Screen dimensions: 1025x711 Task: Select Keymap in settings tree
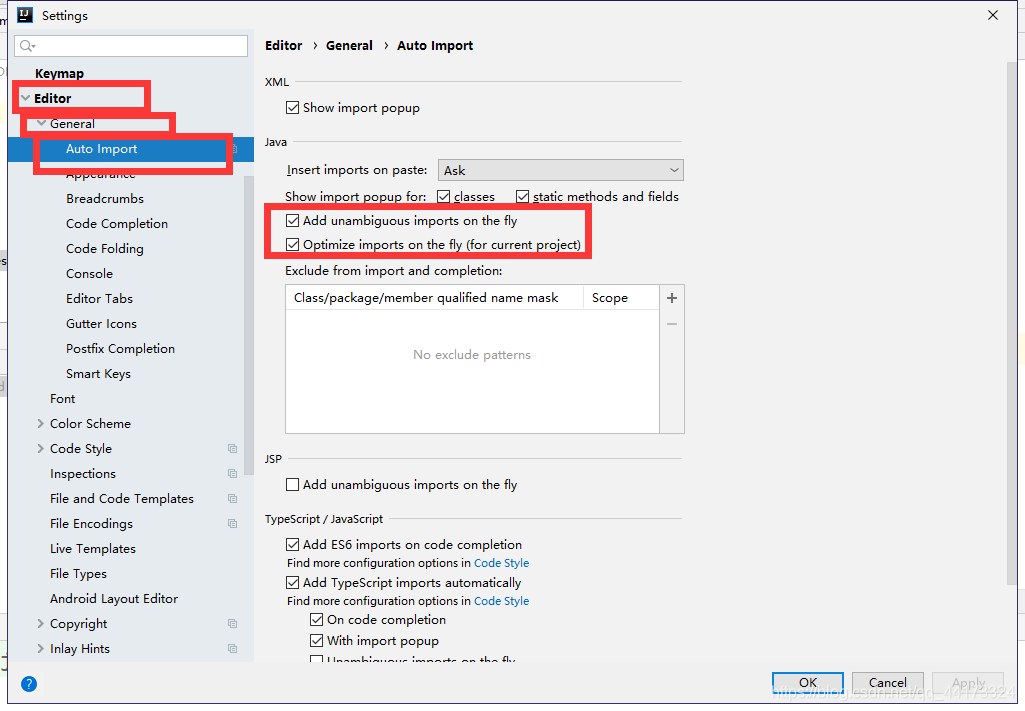point(59,74)
